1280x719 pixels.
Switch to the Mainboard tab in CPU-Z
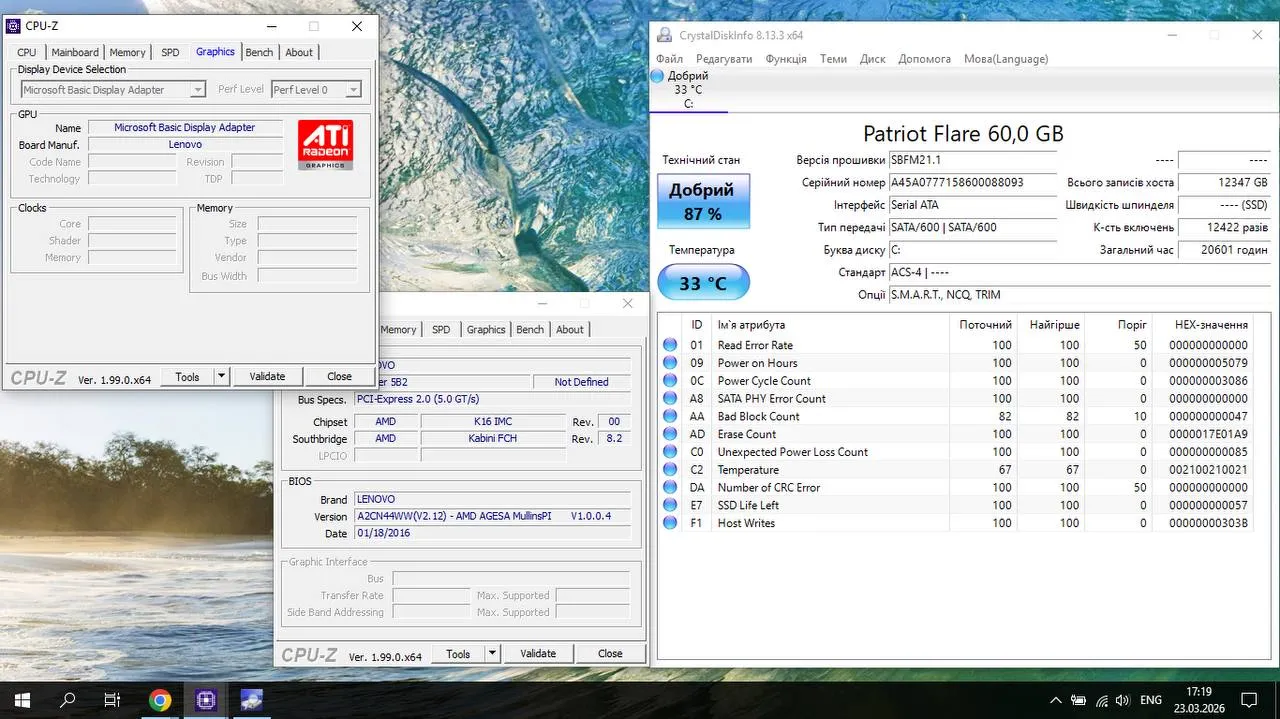(x=75, y=52)
